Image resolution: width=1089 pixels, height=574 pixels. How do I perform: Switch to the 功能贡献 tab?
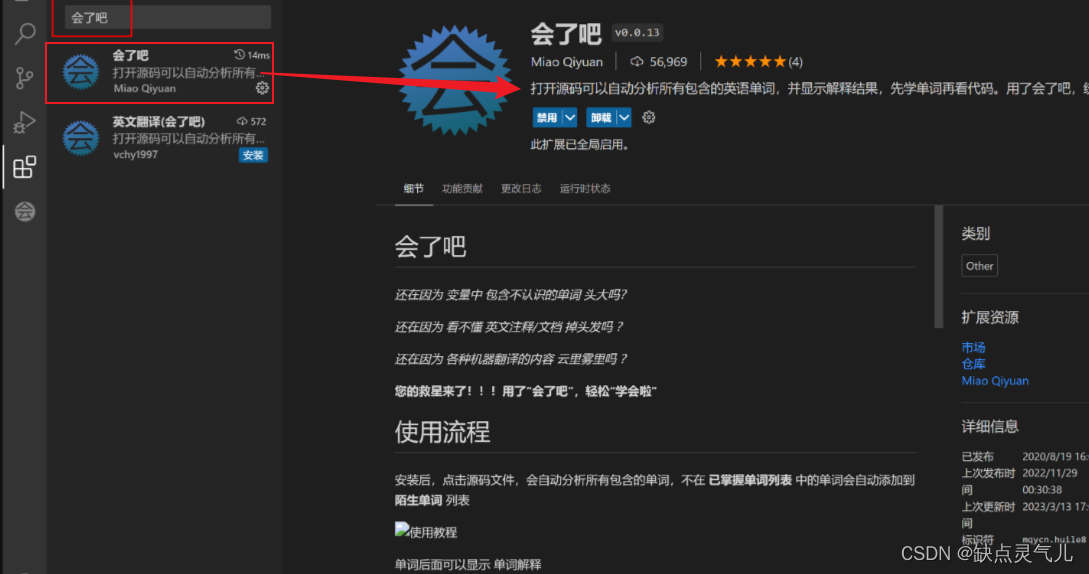[462, 188]
